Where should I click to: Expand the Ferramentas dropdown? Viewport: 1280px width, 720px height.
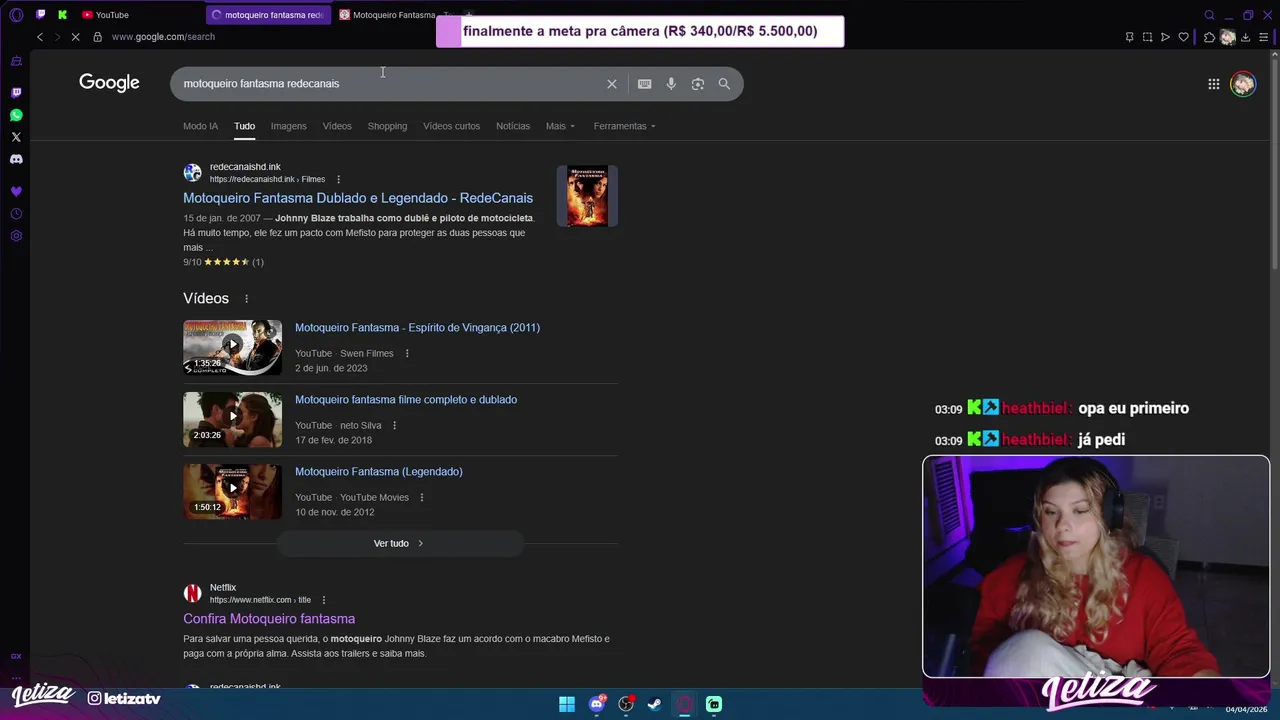point(624,126)
